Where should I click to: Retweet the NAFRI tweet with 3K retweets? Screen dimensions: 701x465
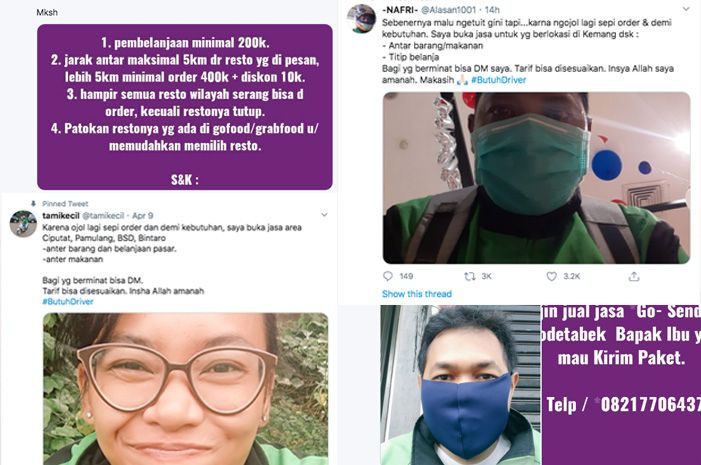coord(469,276)
